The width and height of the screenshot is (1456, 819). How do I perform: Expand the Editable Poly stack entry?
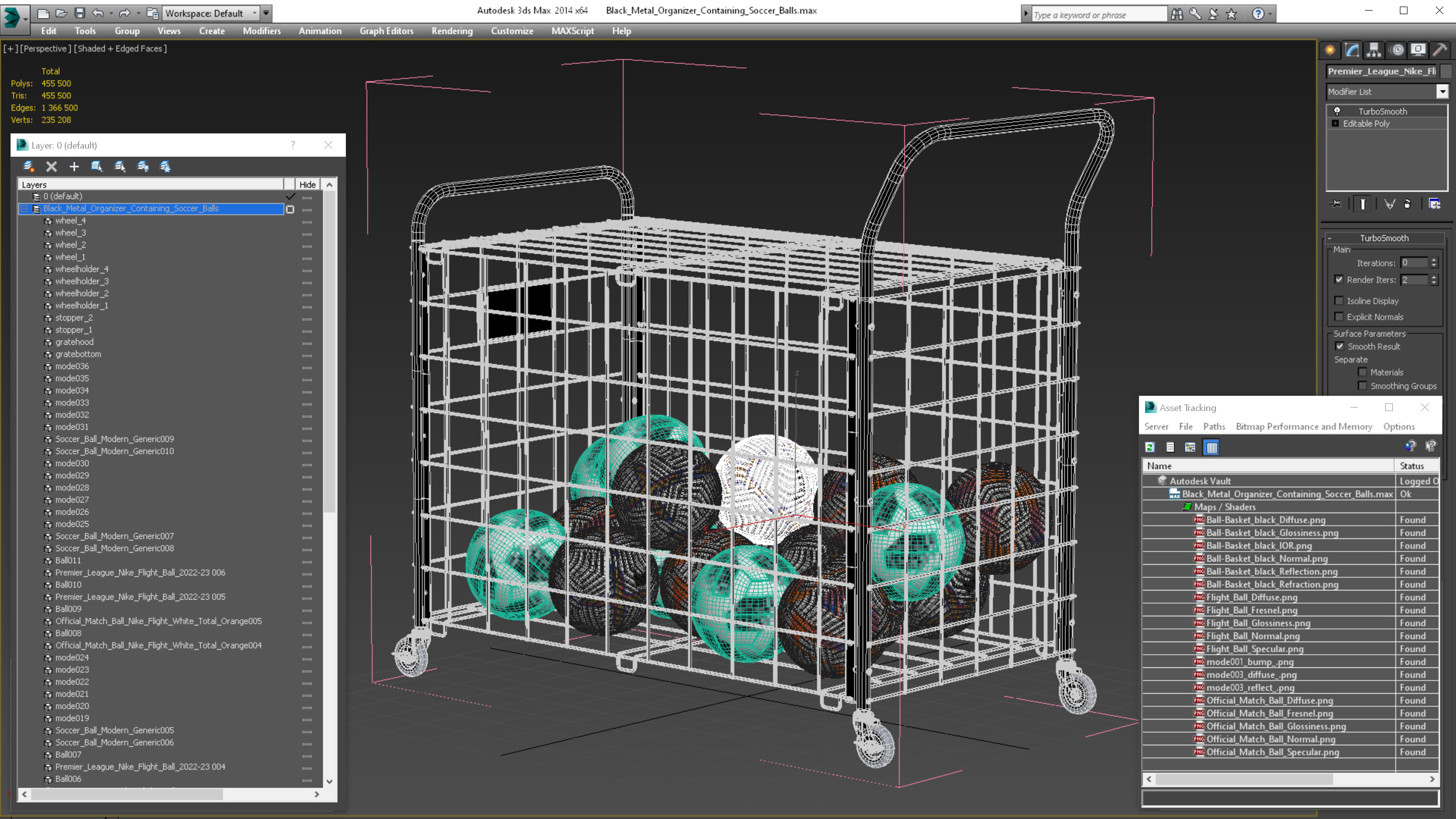point(1336,123)
